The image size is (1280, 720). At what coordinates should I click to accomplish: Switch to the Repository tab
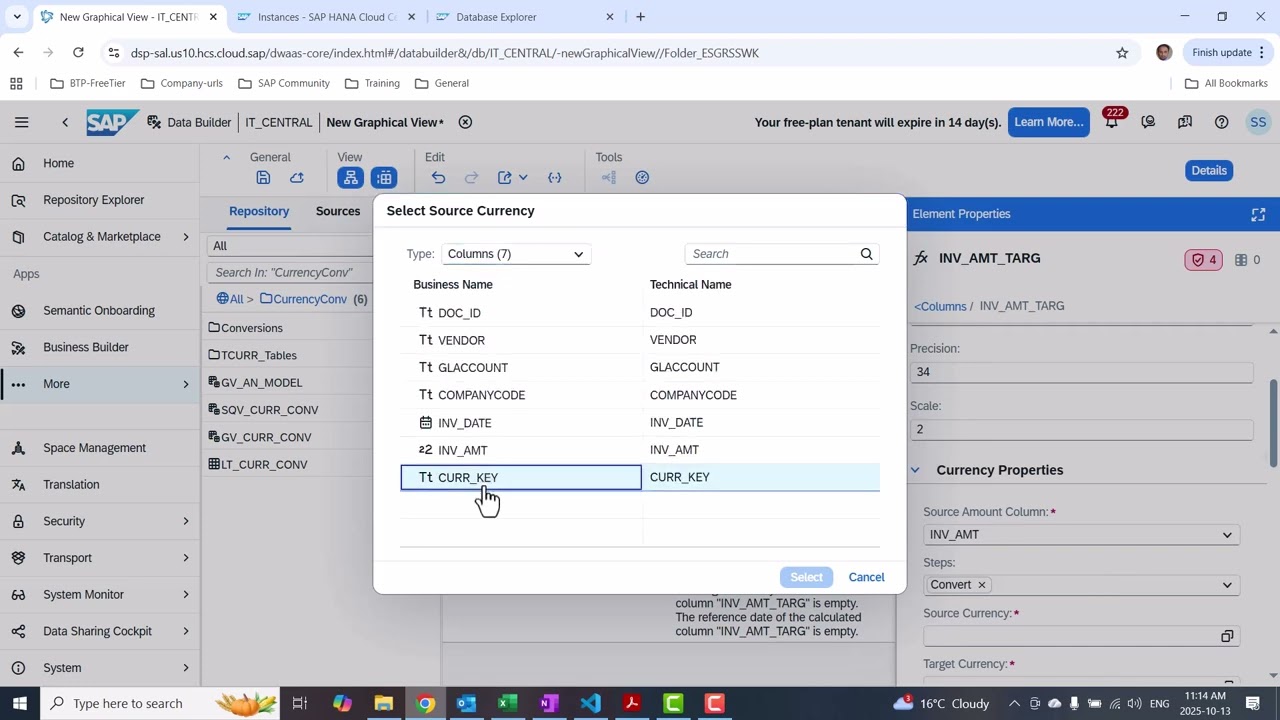[x=259, y=211]
